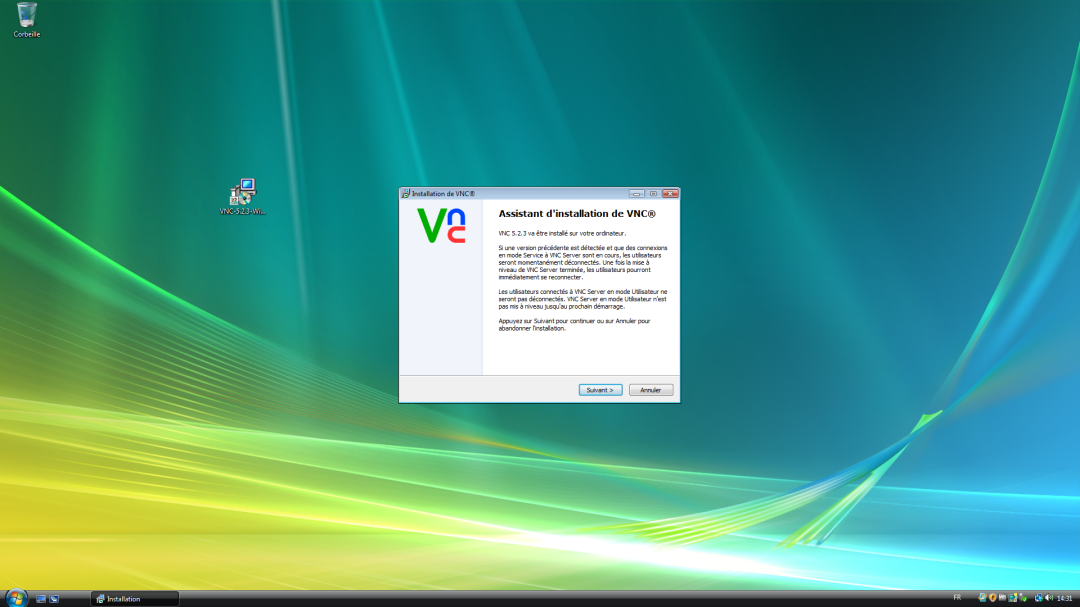Click the Windows Start orb
The height and width of the screenshot is (607, 1080).
tap(18, 598)
